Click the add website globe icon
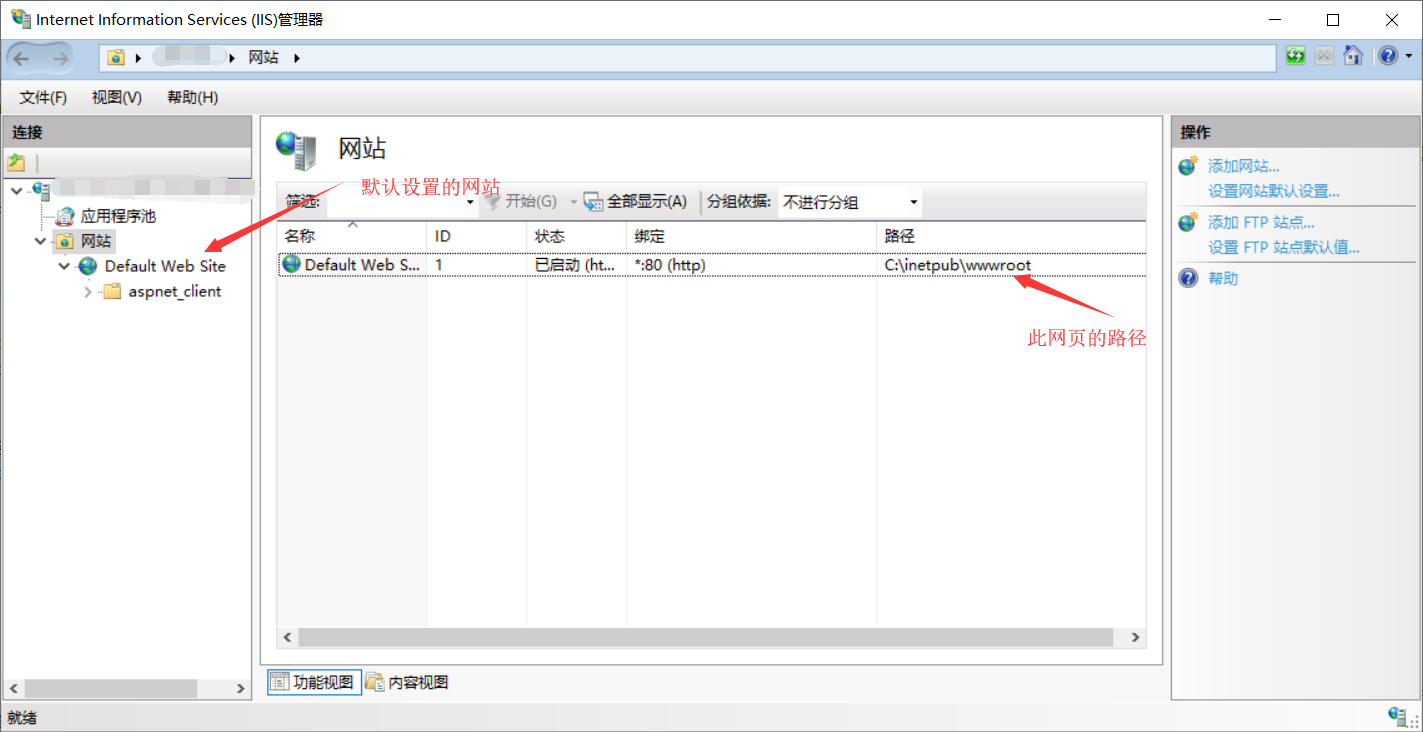 [1188, 166]
